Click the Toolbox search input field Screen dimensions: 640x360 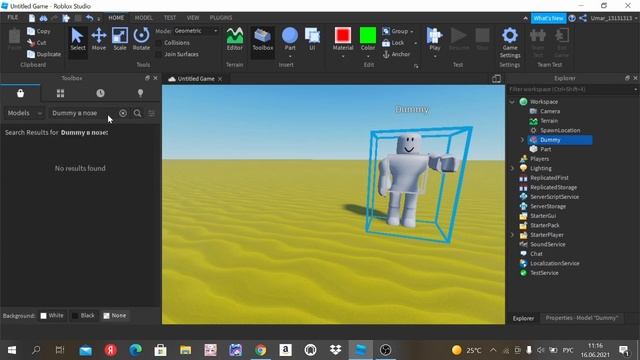[84, 113]
